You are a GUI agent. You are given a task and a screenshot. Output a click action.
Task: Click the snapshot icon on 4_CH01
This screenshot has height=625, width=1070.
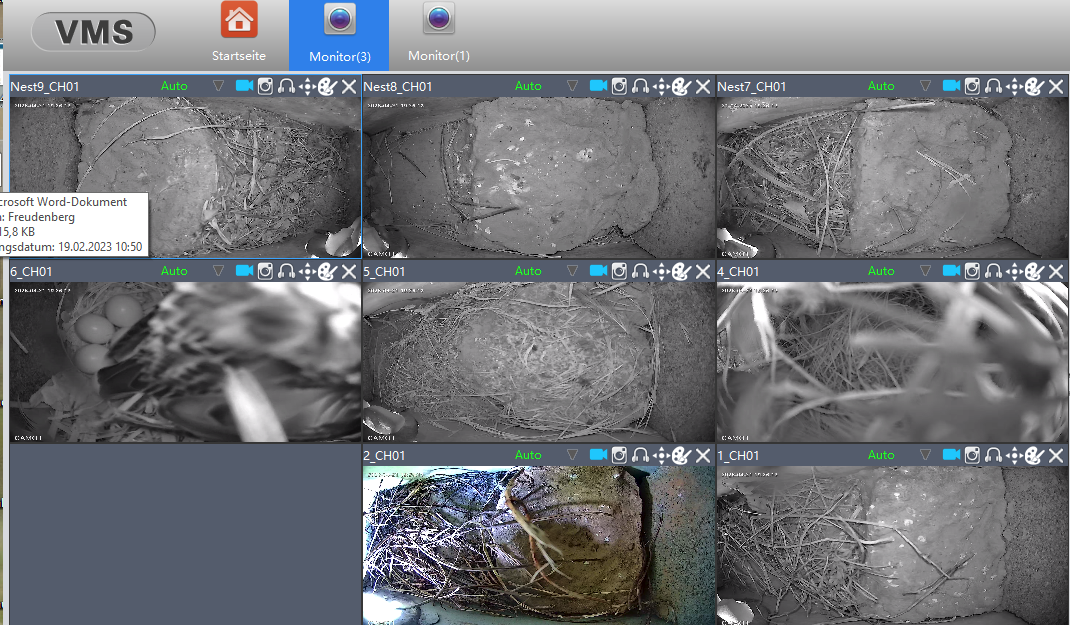(x=973, y=271)
